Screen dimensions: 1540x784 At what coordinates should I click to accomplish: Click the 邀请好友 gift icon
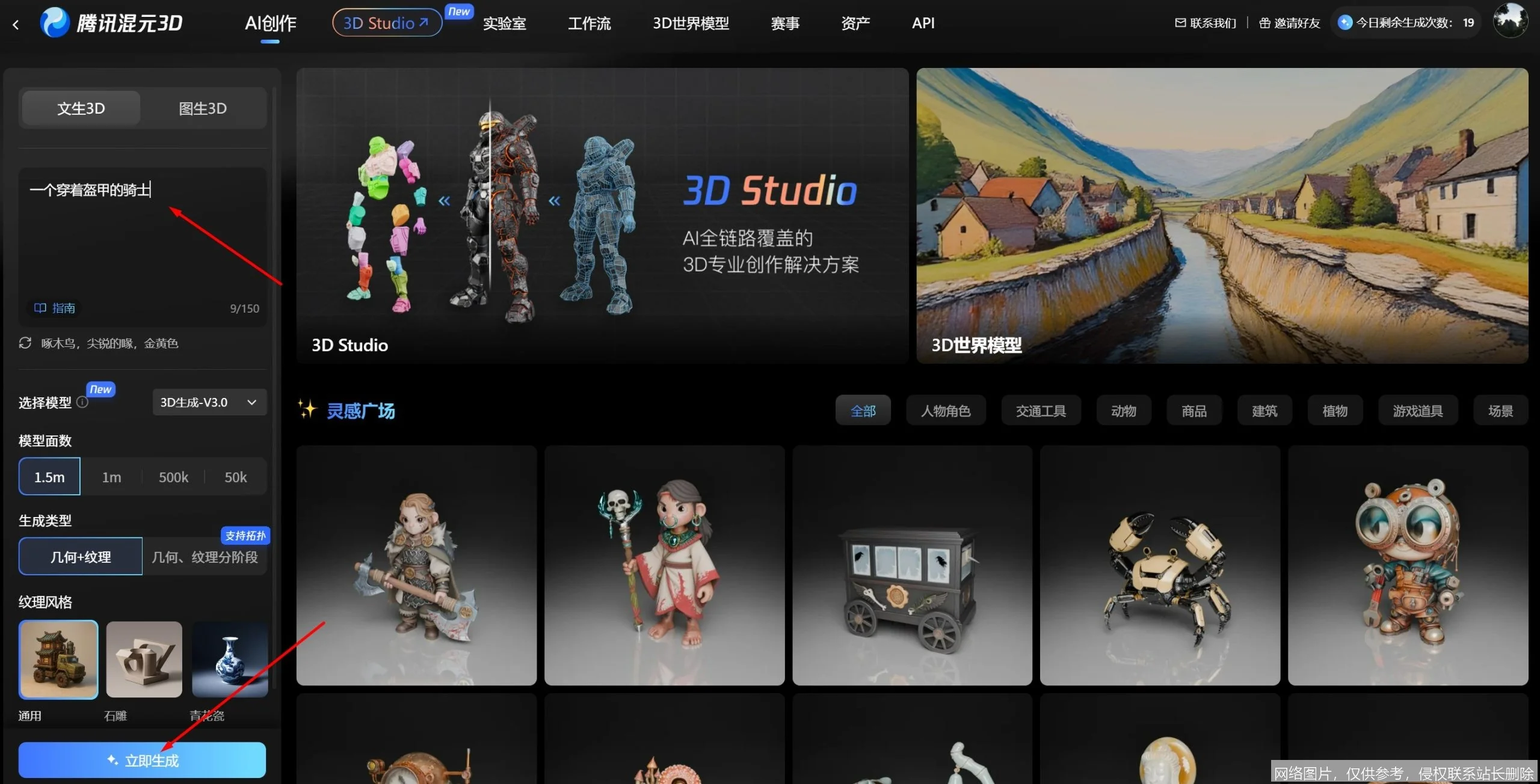pos(1264,23)
